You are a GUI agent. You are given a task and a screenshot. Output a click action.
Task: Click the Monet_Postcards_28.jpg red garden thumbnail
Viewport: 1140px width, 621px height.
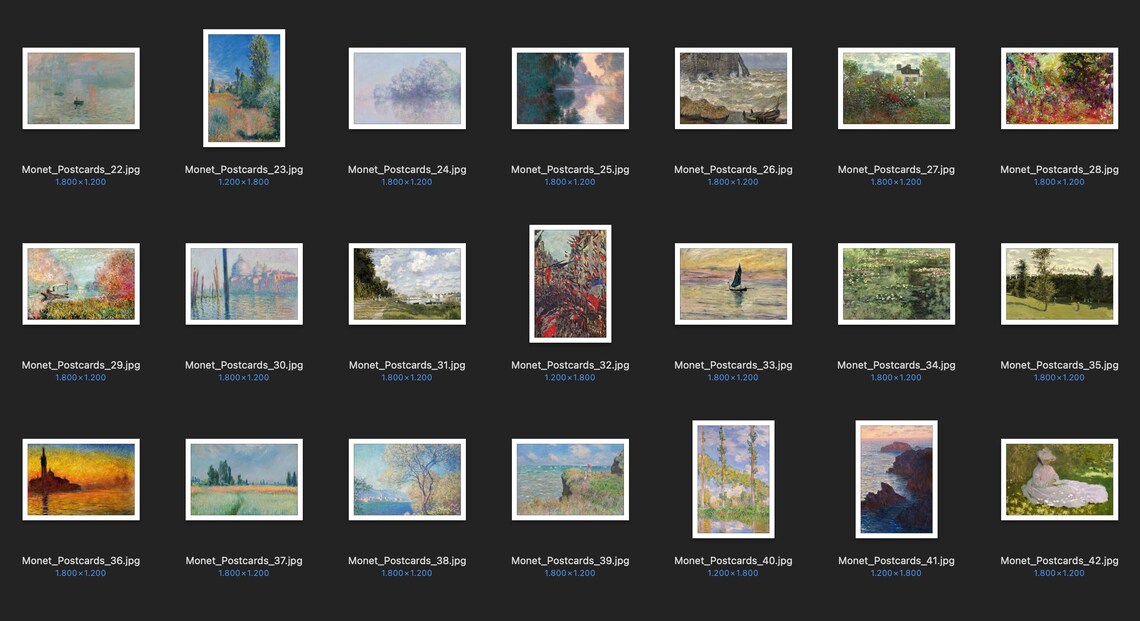coord(1059,88)
